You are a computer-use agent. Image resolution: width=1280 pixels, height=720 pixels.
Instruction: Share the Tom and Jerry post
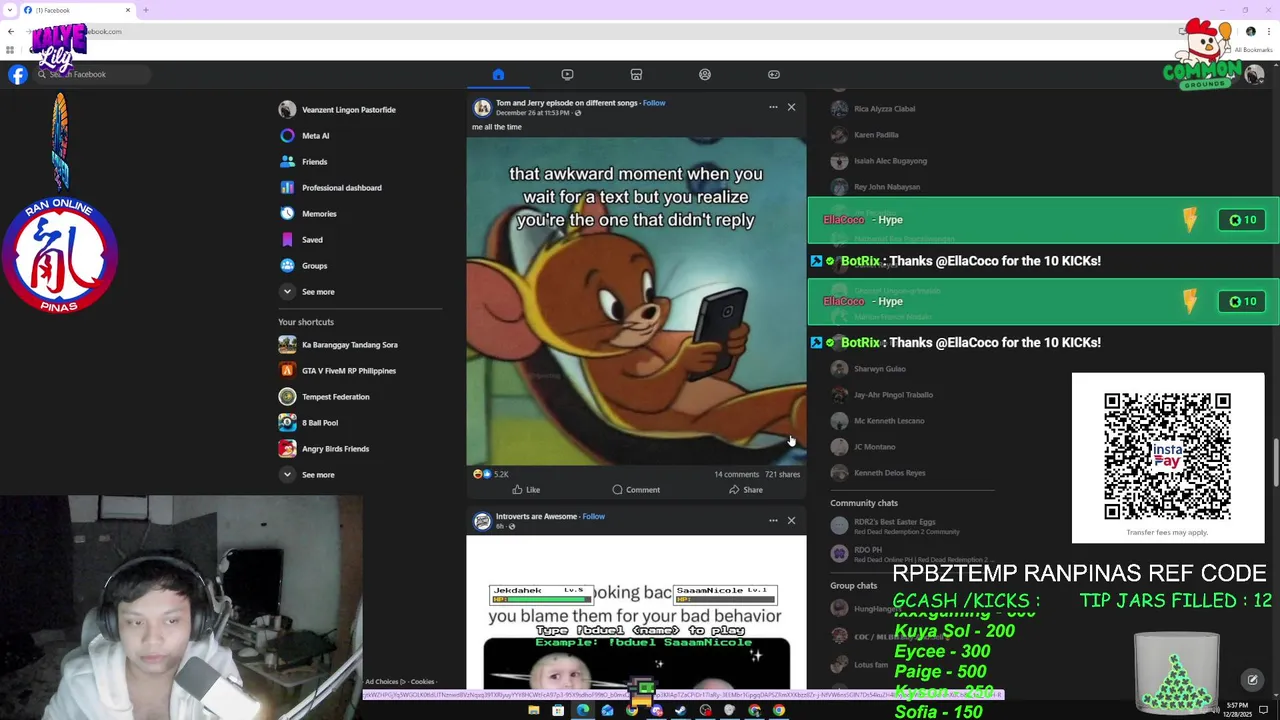[746, 490]
